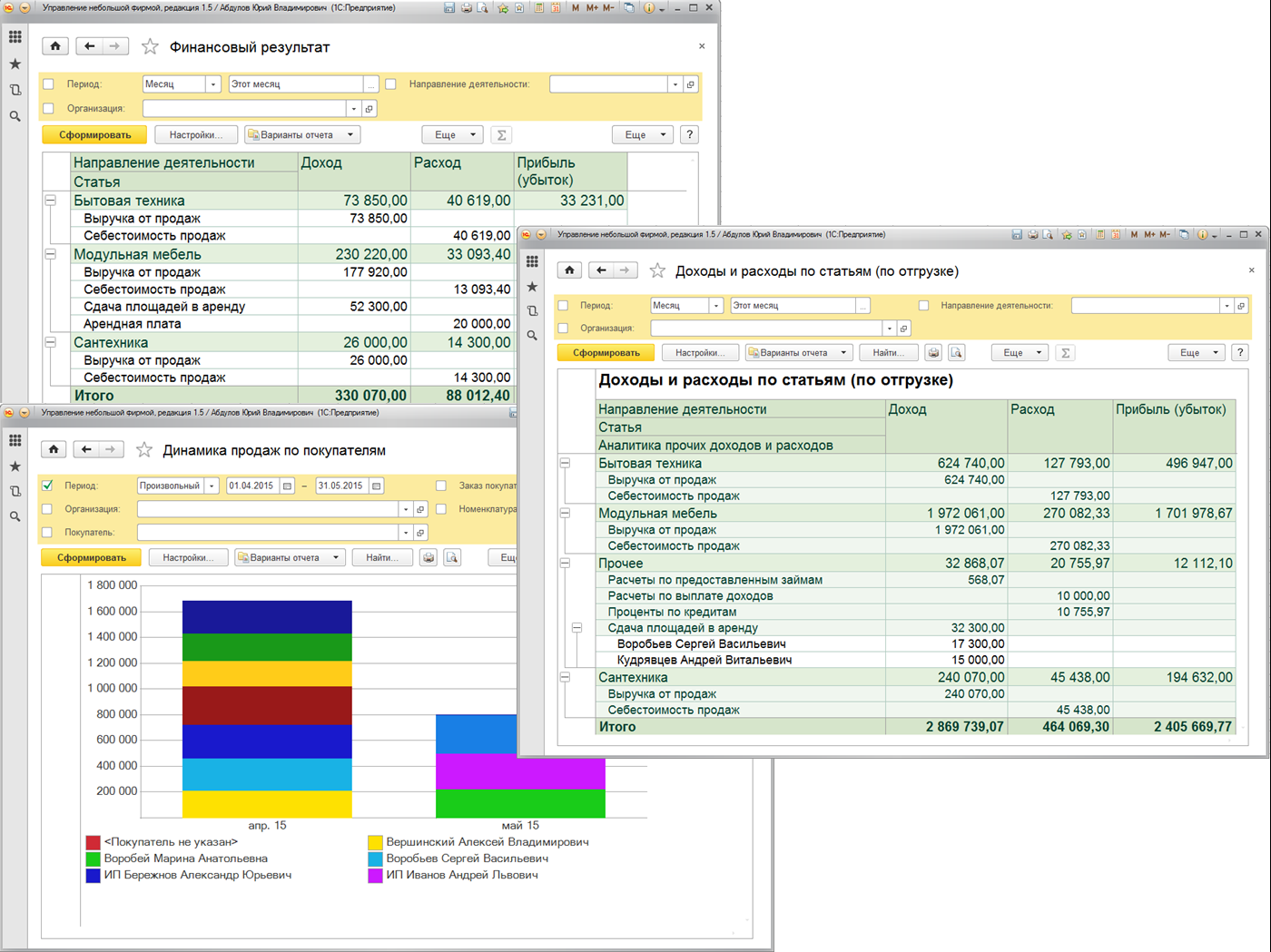Click the print icon in Доходы и расходы toolbar

[933, 353]
